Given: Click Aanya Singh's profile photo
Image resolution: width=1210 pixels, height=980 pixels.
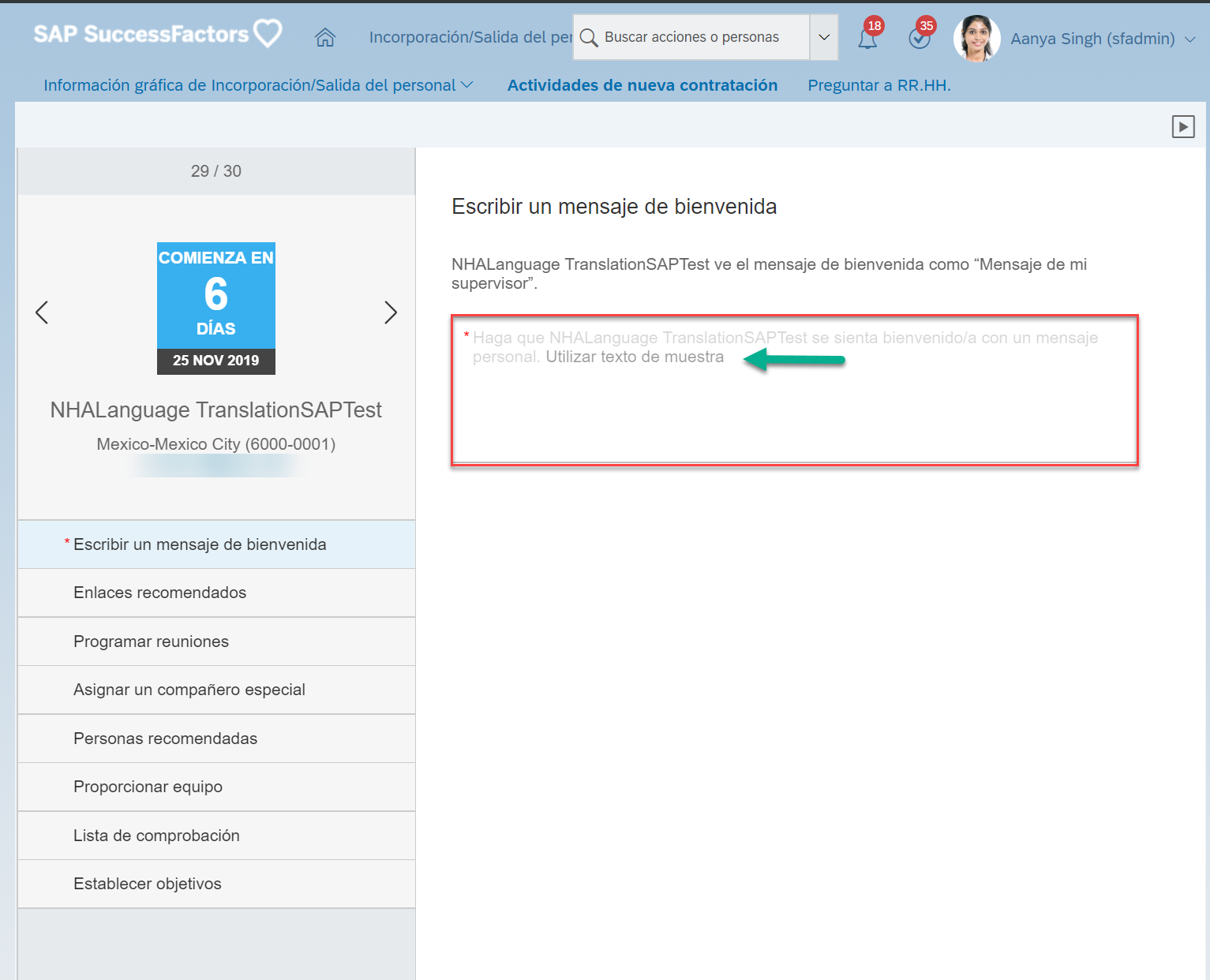Looking at the screenshot, I should click(x=976, y=38).
